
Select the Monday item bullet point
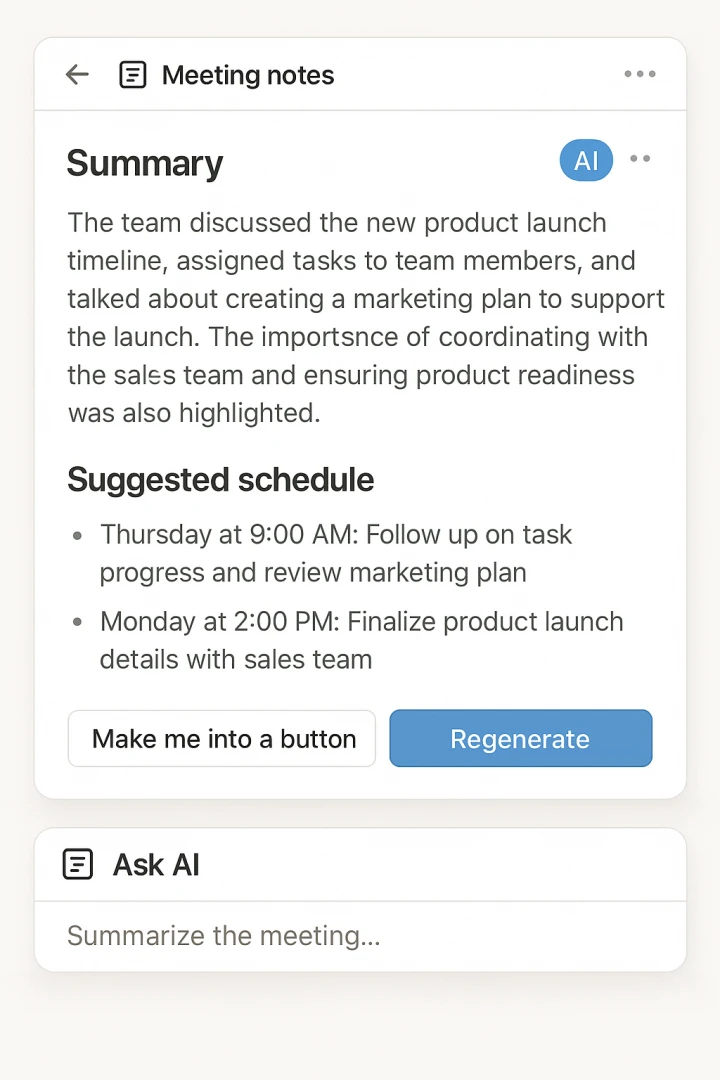point(78,622)
